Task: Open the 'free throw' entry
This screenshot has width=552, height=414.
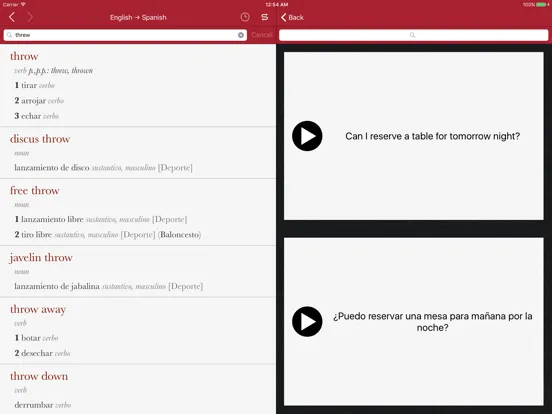Action: pos(34,191)
